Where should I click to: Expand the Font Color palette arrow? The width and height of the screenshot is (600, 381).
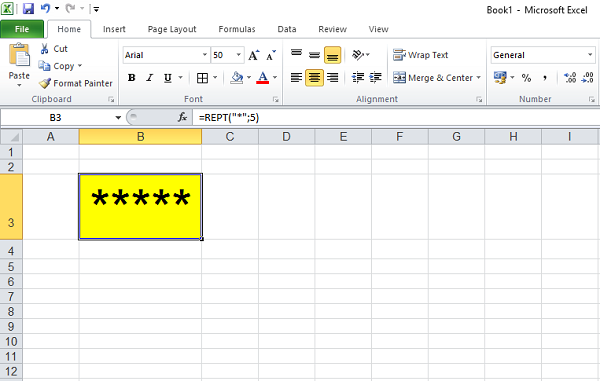(275, 78)
